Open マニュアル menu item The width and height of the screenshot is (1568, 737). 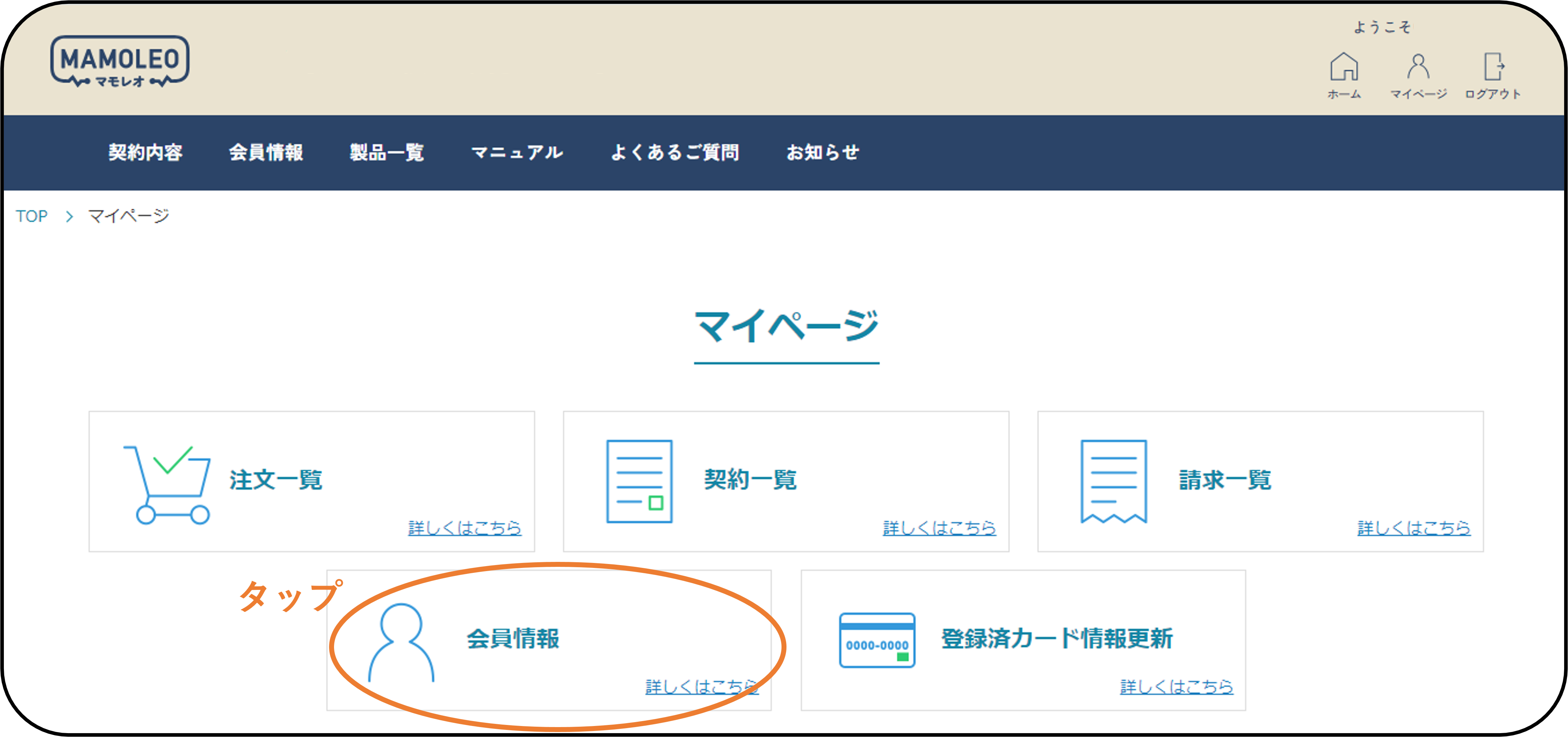[x=517, y=152]
